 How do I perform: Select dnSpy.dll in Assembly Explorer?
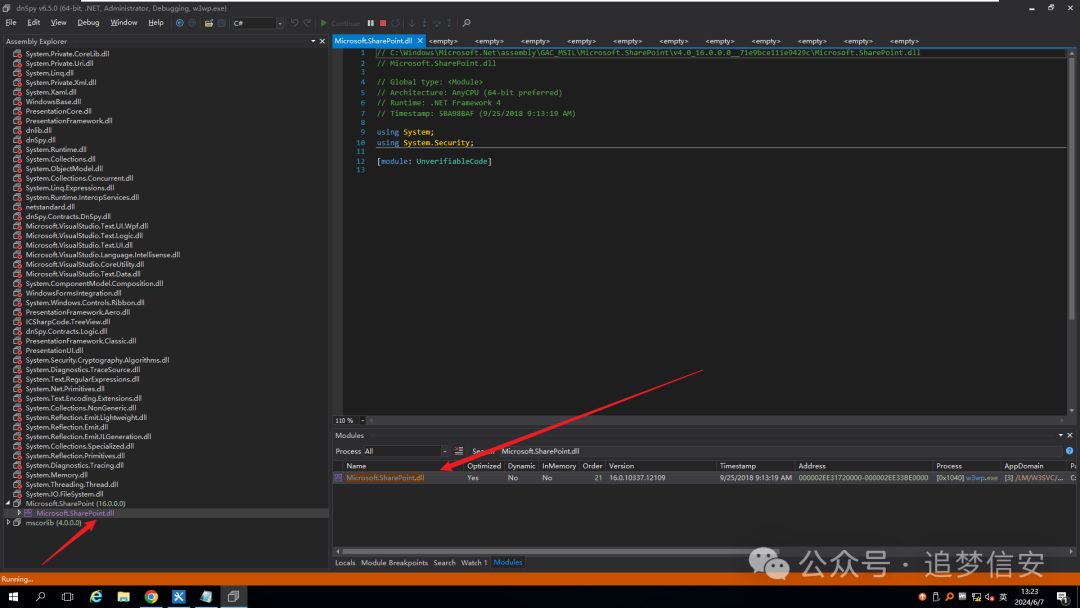[x=41, y=140]
